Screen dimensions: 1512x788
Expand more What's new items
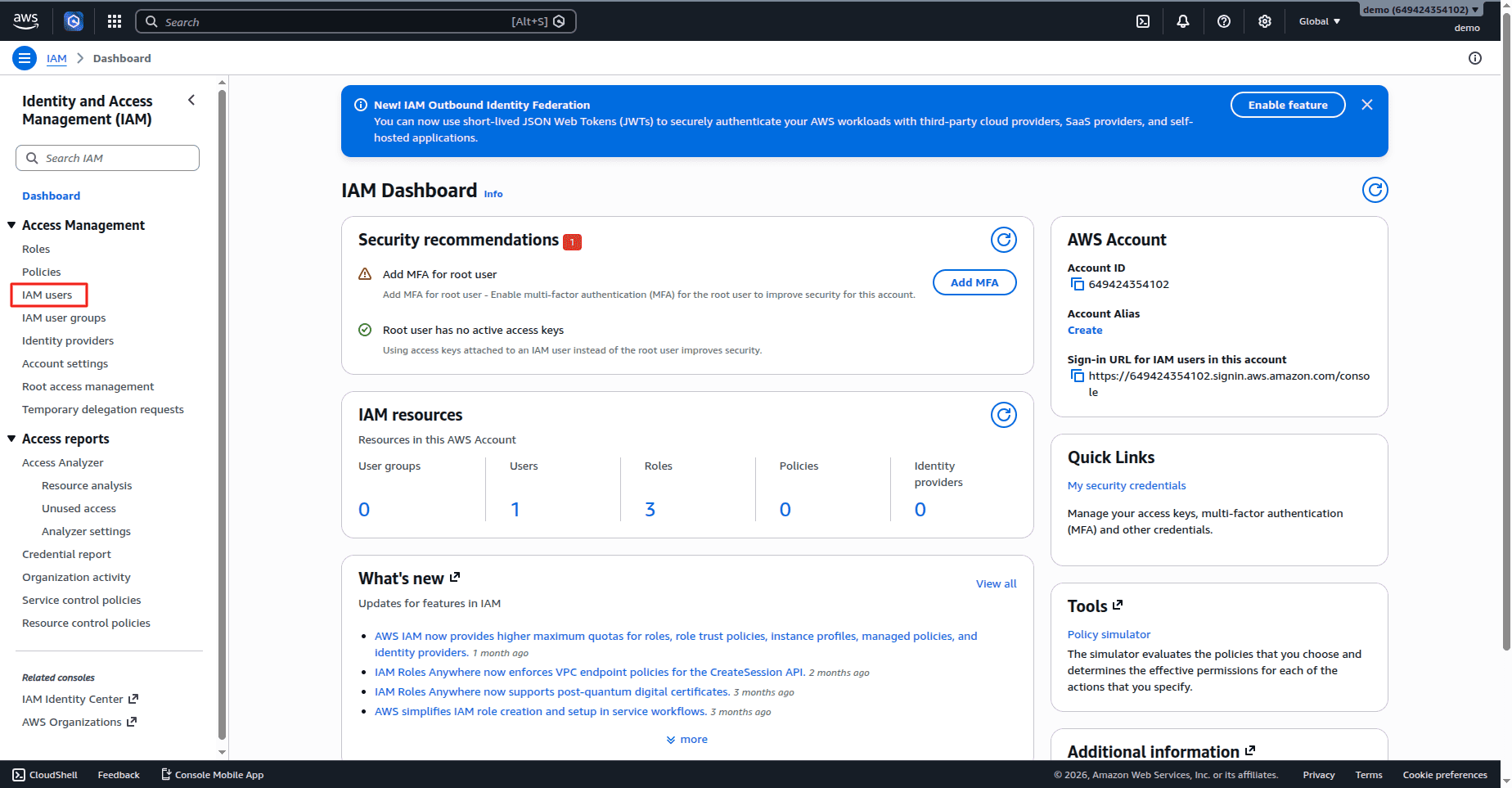tap(687, 739)
